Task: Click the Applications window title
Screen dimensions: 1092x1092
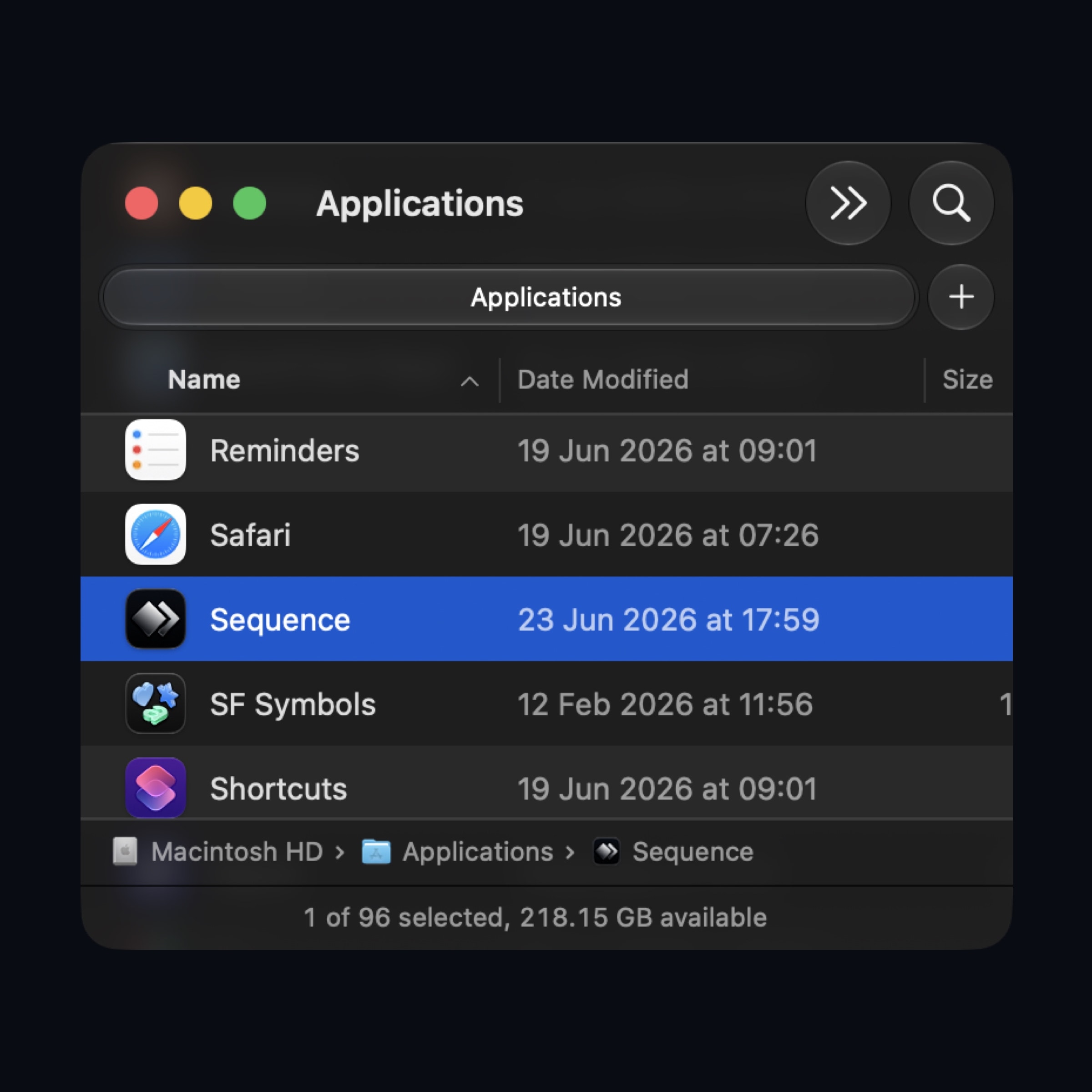Action: coord(420,203)
